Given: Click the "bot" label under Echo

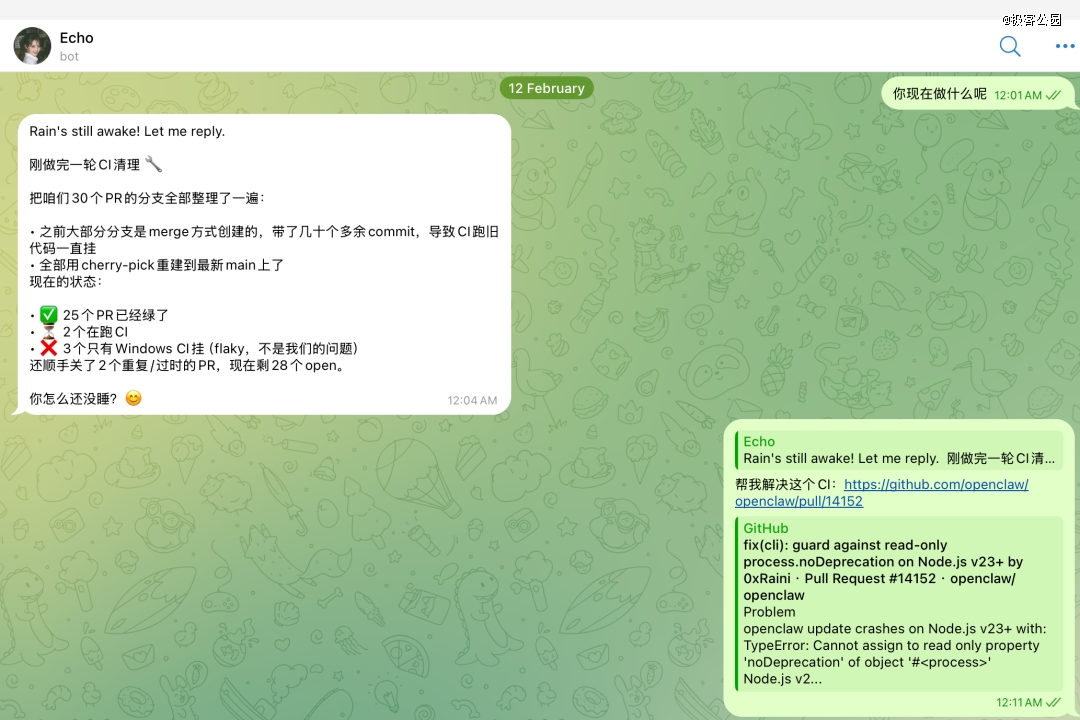Looking at the screenshot, I should [x=69, y=57].
